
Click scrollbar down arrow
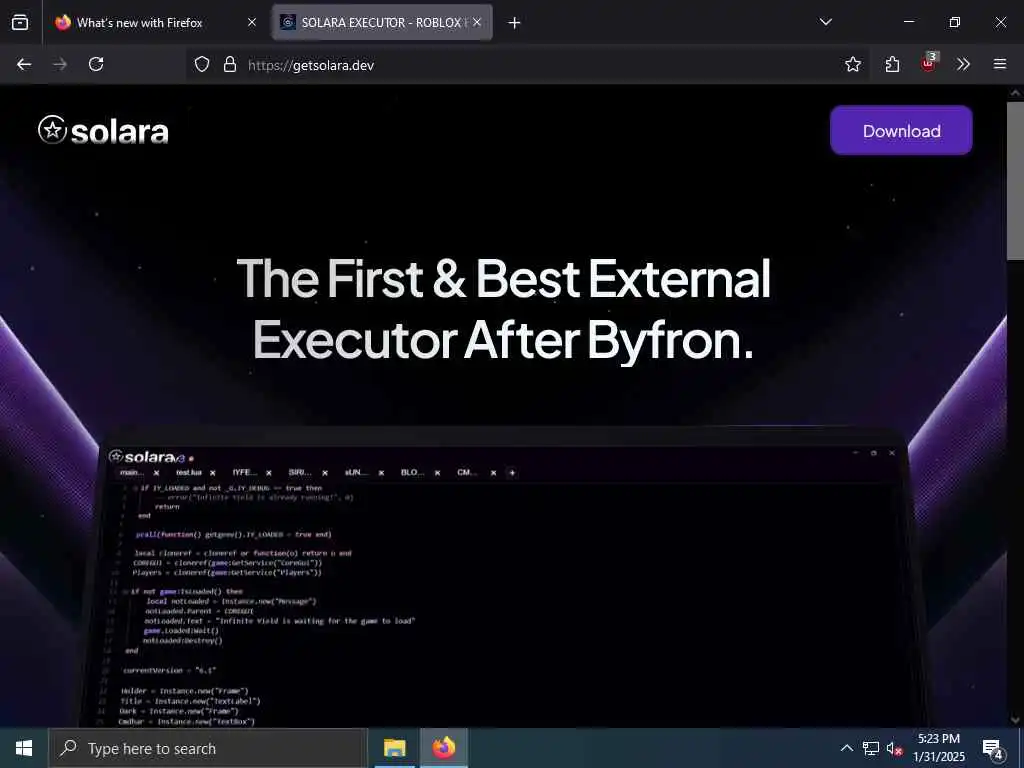pyautogui.click(x=1015, y=720)
